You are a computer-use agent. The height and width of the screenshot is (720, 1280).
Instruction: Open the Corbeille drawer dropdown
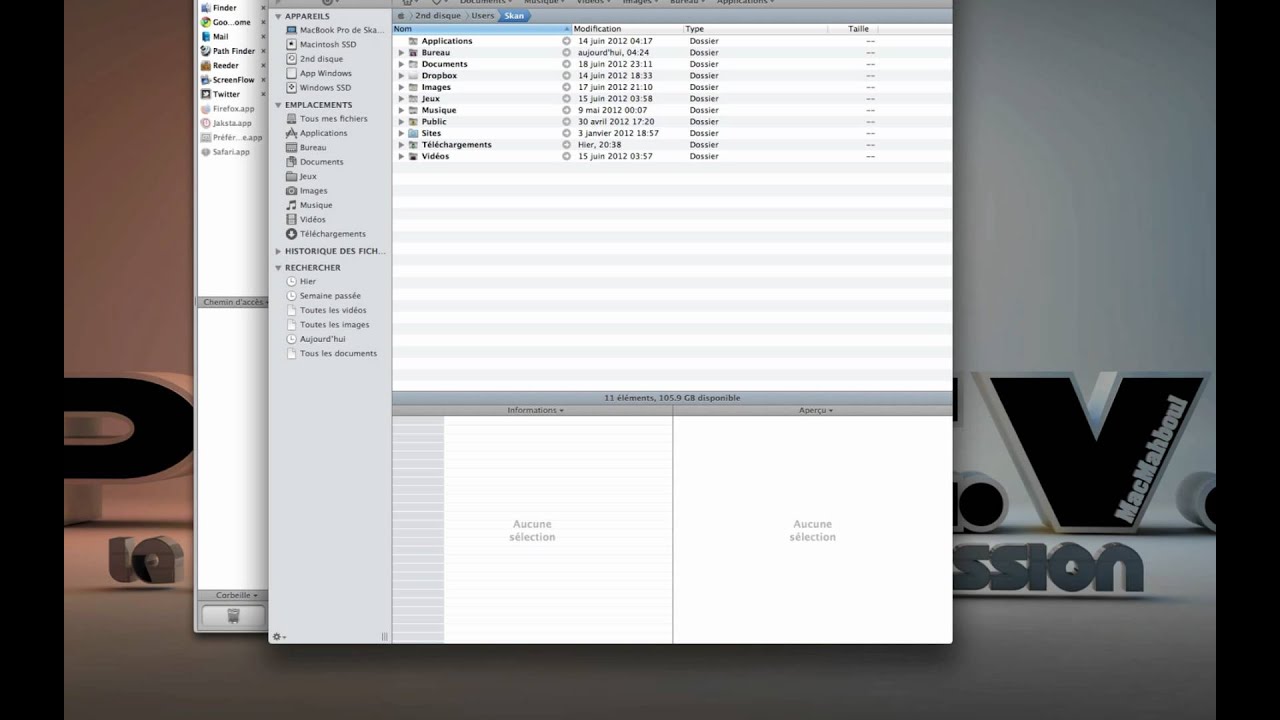pos(237,595)
